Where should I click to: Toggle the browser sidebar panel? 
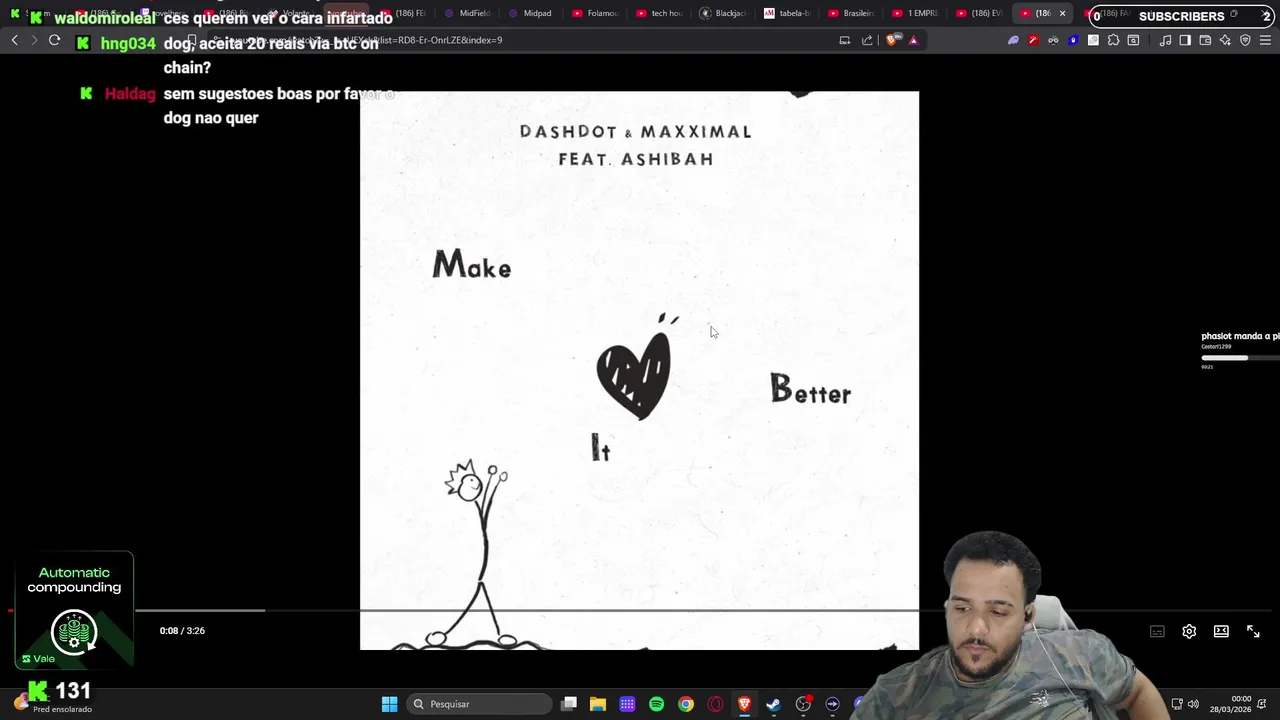pyautogui.click(x=1185, y=40)
